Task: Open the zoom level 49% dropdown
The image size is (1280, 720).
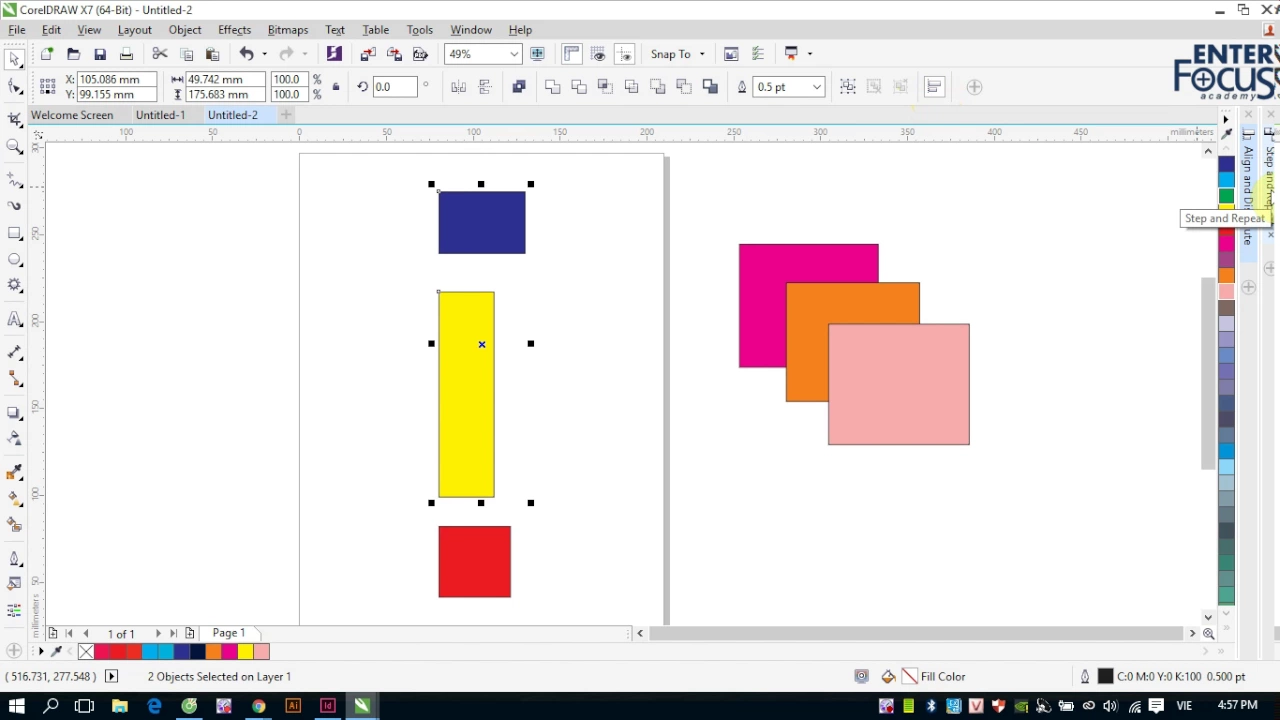Action: [514, 54]
